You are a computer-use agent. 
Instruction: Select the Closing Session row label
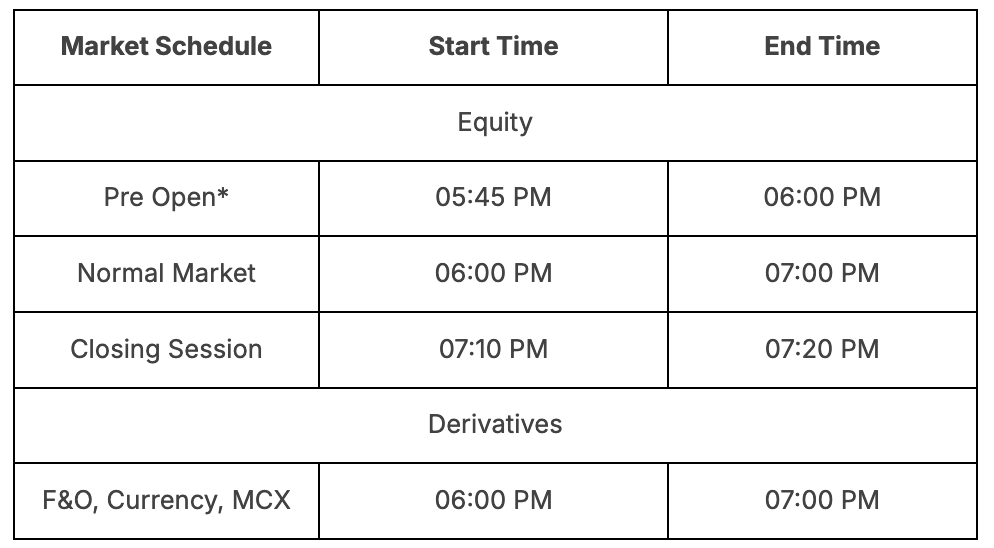(166, 349)
